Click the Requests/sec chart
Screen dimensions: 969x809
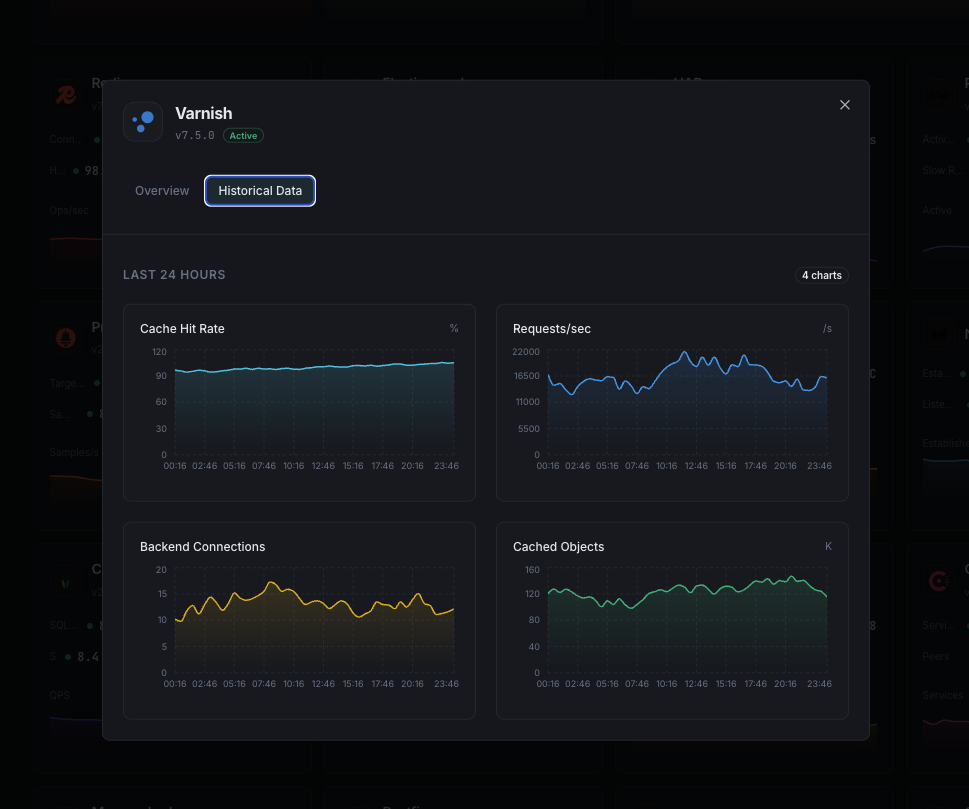tap(671, 400)
